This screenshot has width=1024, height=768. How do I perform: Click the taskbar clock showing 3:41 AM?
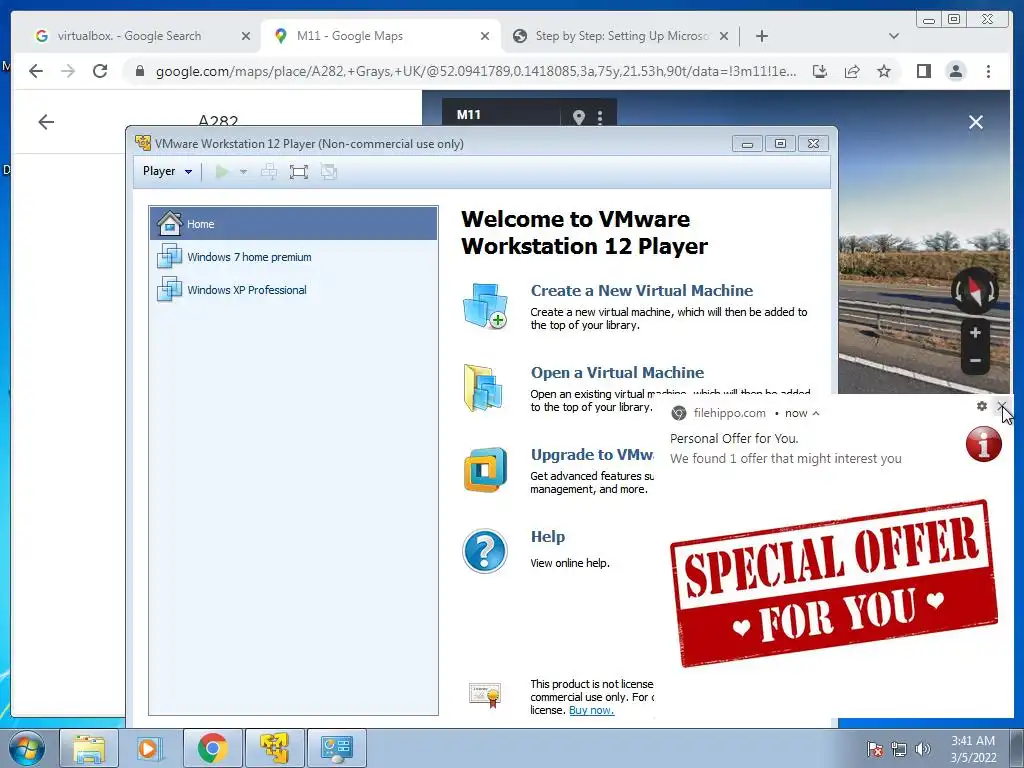coord(973,749)
